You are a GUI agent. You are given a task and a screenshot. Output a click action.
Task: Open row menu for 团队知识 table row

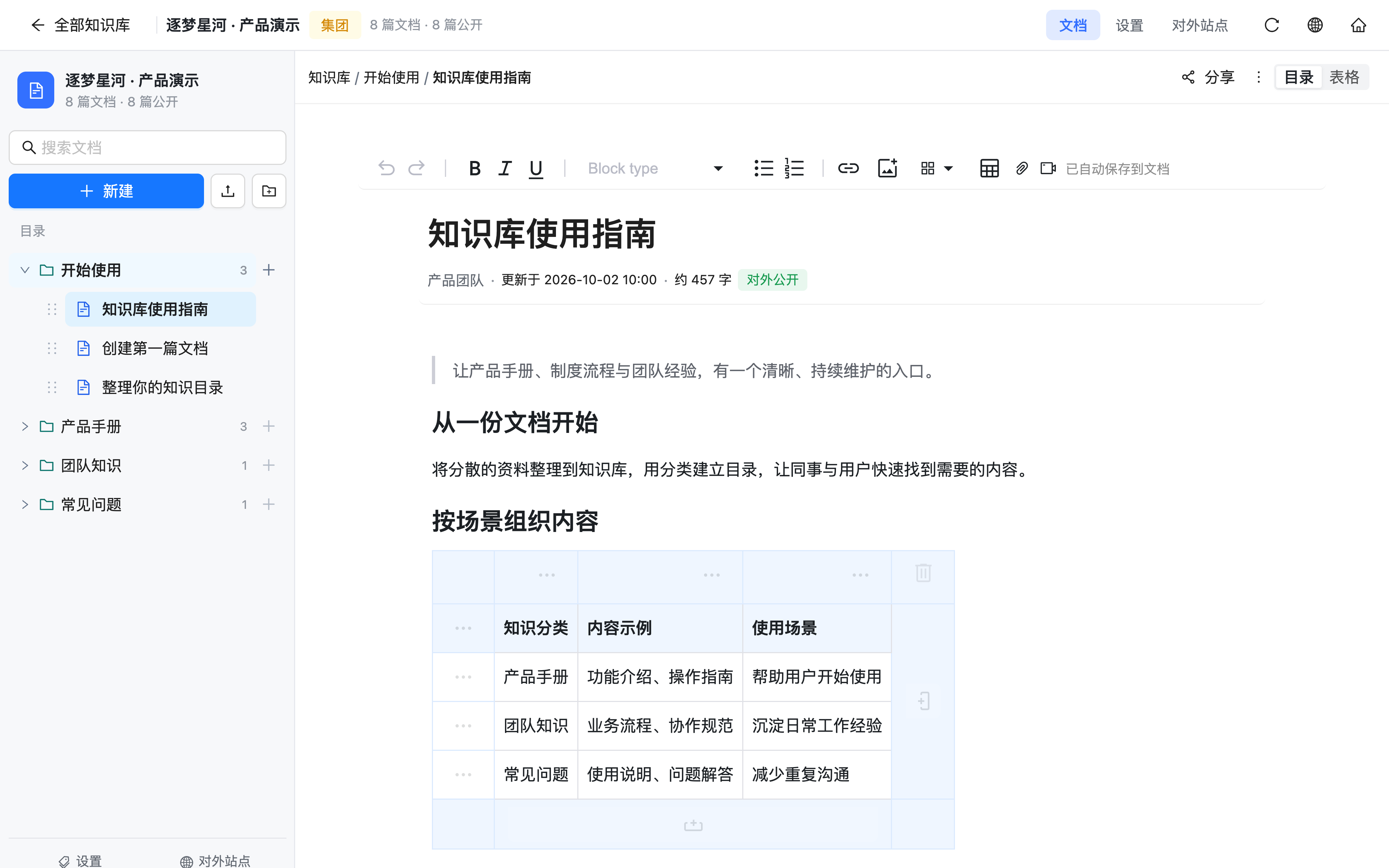(463, 726)
